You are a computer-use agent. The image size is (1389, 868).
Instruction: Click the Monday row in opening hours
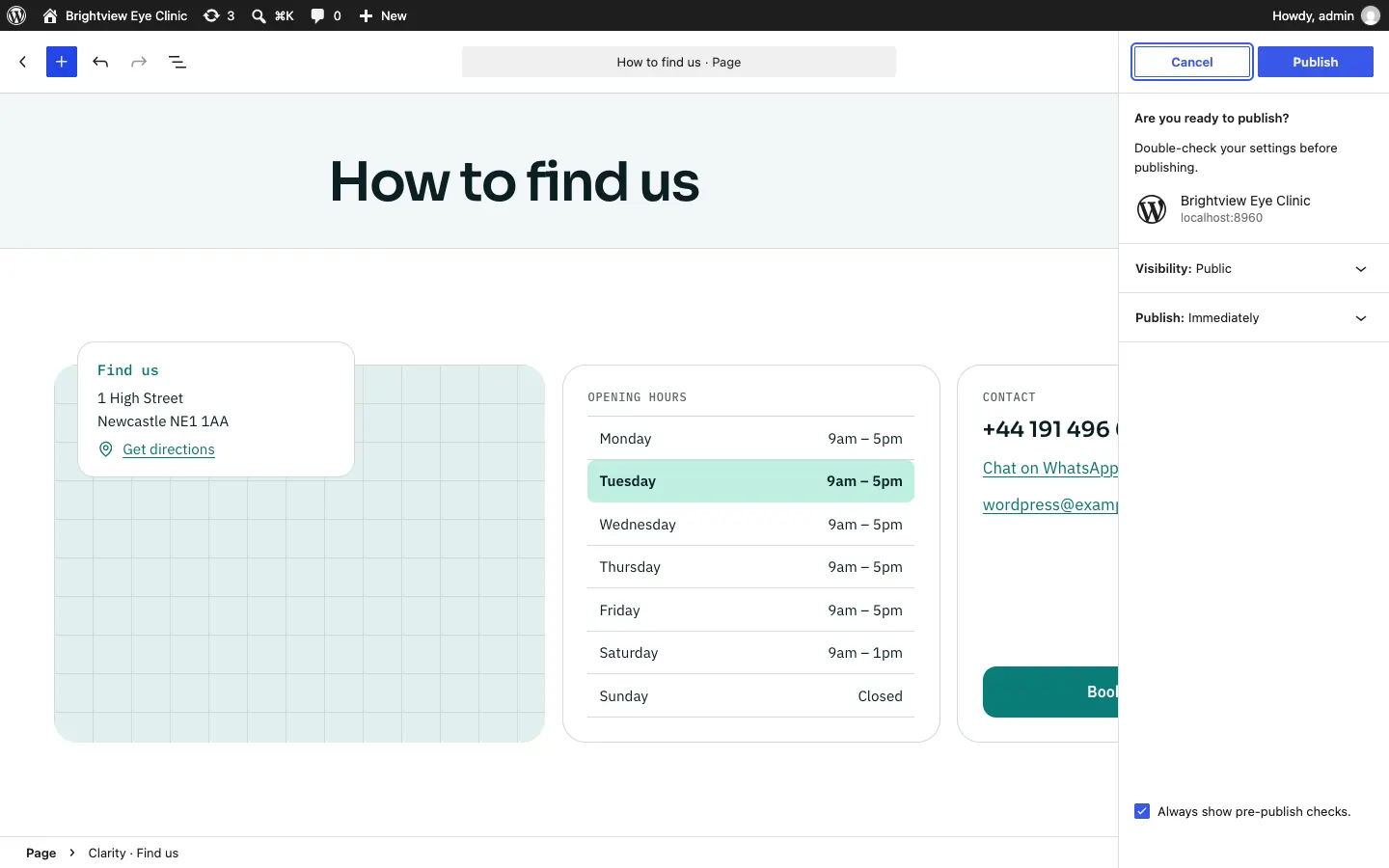750,439
